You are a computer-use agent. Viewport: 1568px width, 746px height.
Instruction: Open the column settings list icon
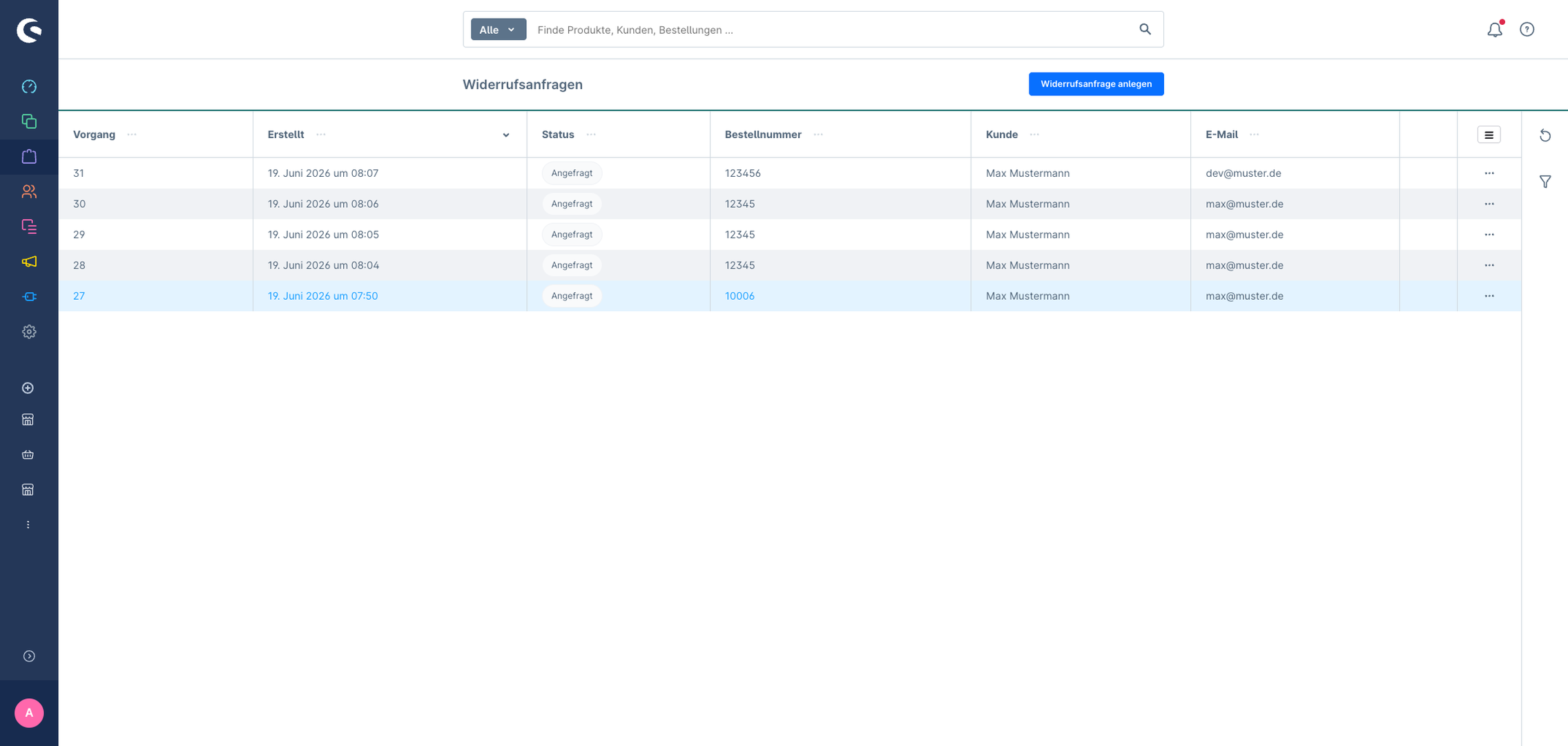click(1489, 135)
